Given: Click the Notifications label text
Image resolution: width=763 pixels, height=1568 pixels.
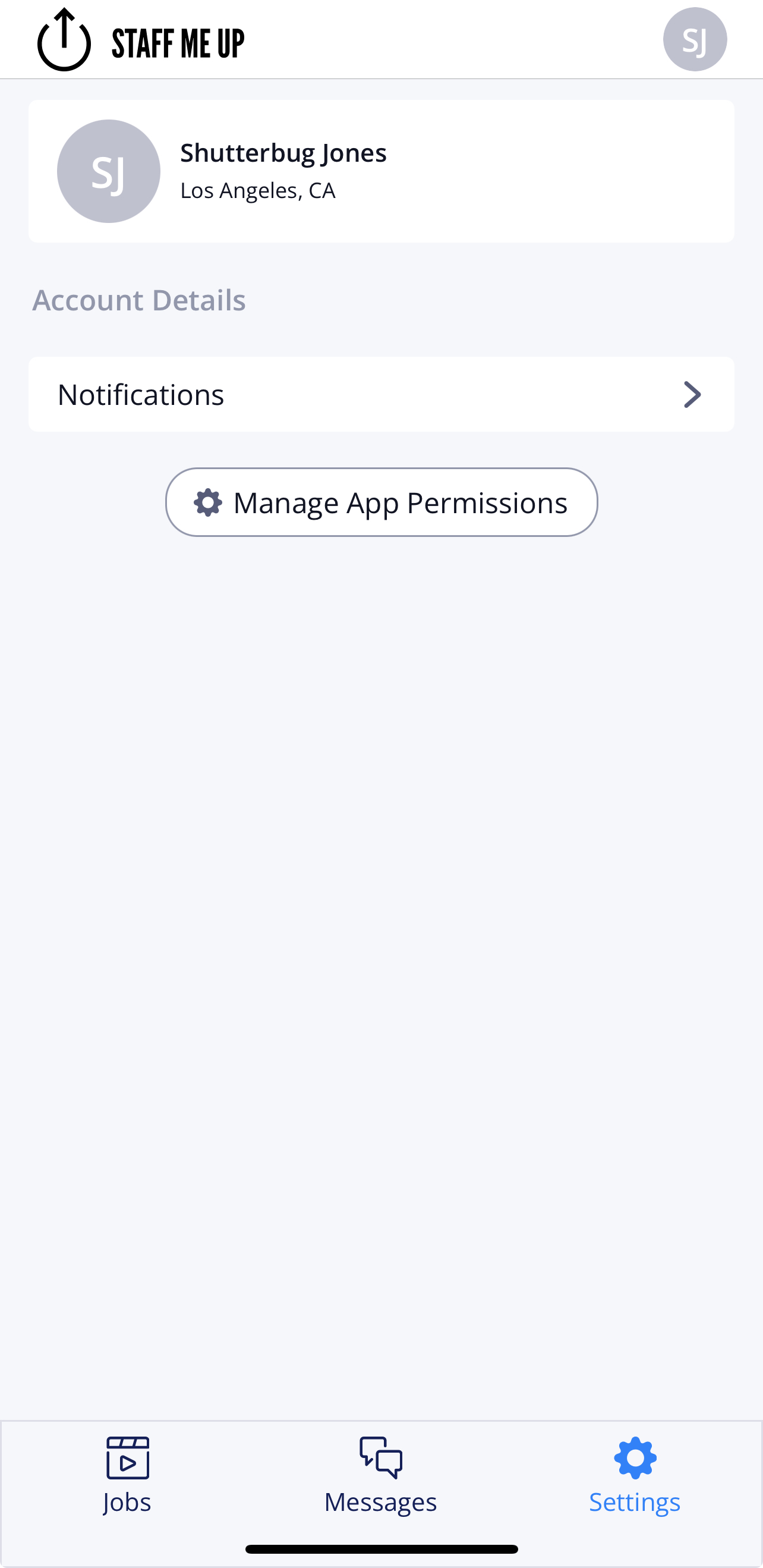Looking at the screenshot, I should pyautogui.click(x=141, y=394).
